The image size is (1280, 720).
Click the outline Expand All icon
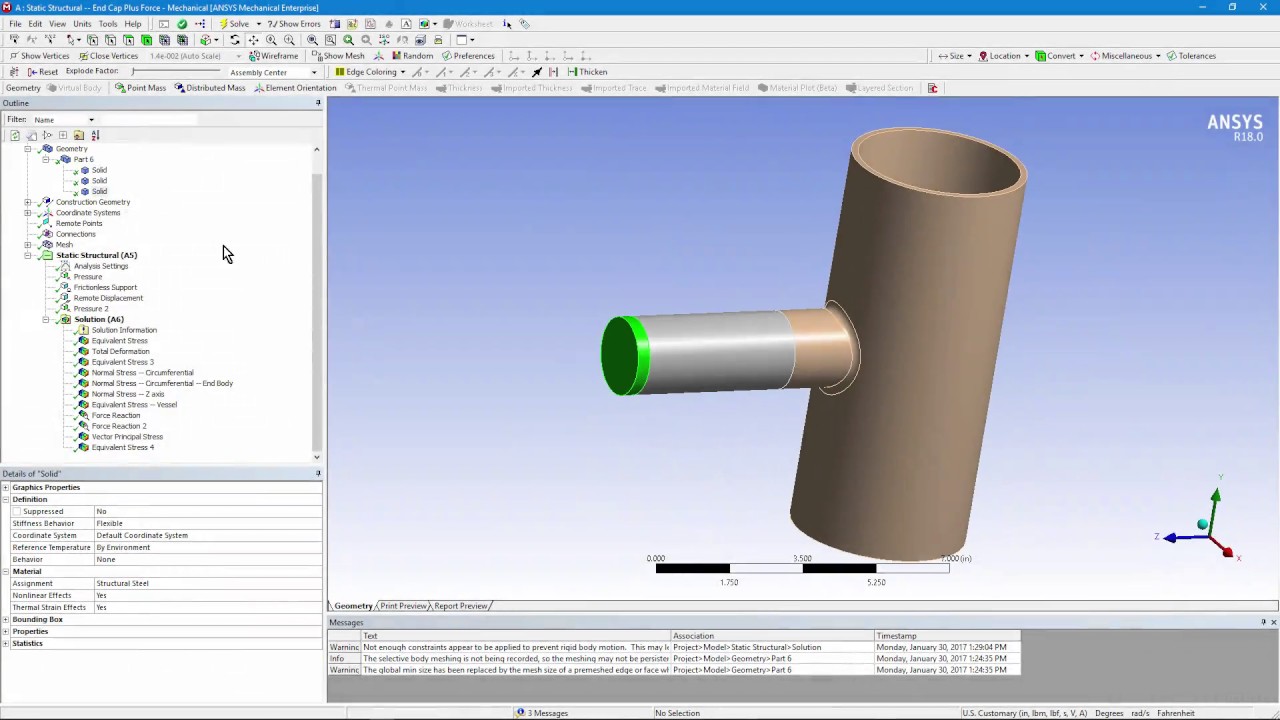63,135
